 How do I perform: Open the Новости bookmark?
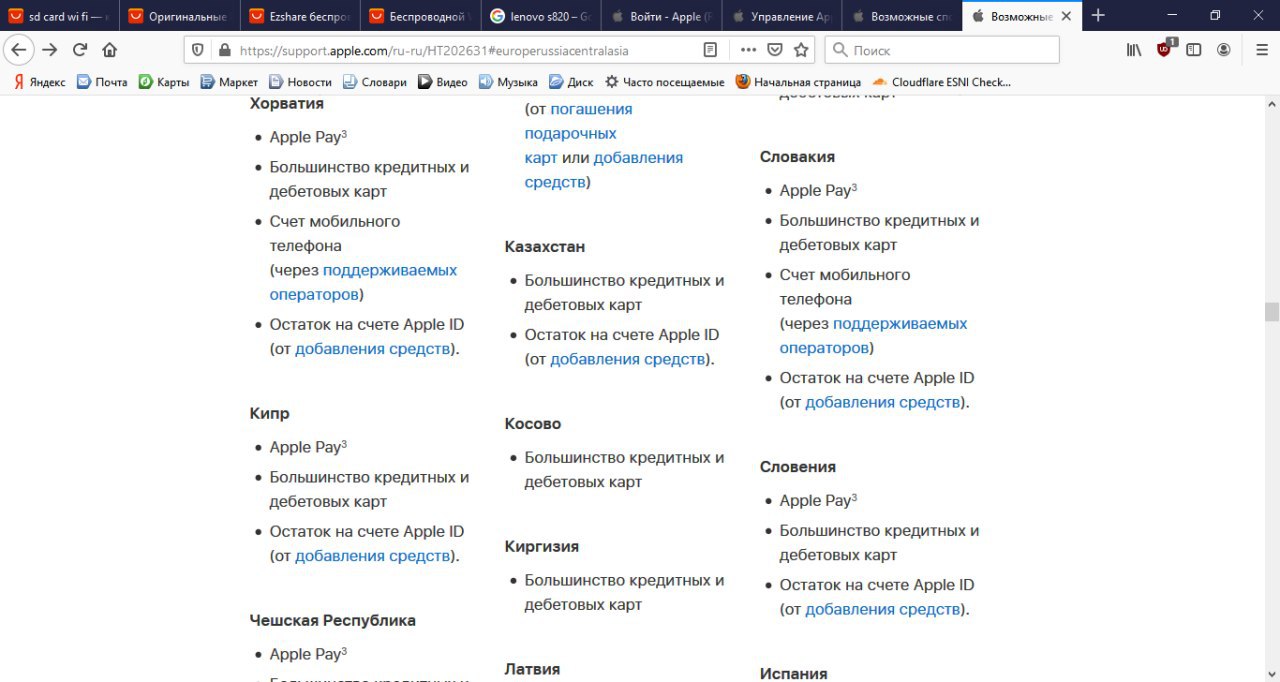pyautogui.click(x=300, y=82)
